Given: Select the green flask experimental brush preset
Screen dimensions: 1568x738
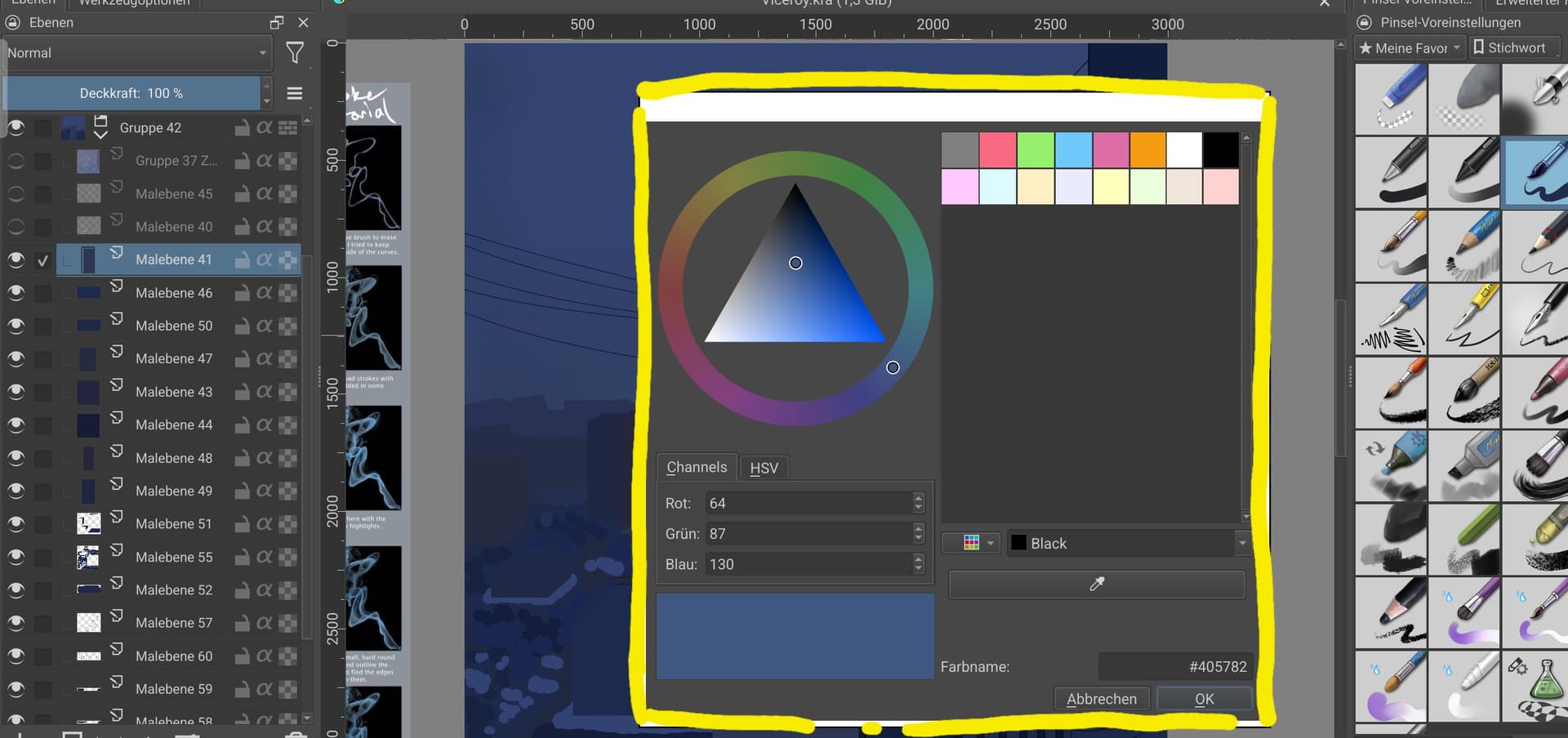Looking at the screenshot, I should tap(1536, 687).
